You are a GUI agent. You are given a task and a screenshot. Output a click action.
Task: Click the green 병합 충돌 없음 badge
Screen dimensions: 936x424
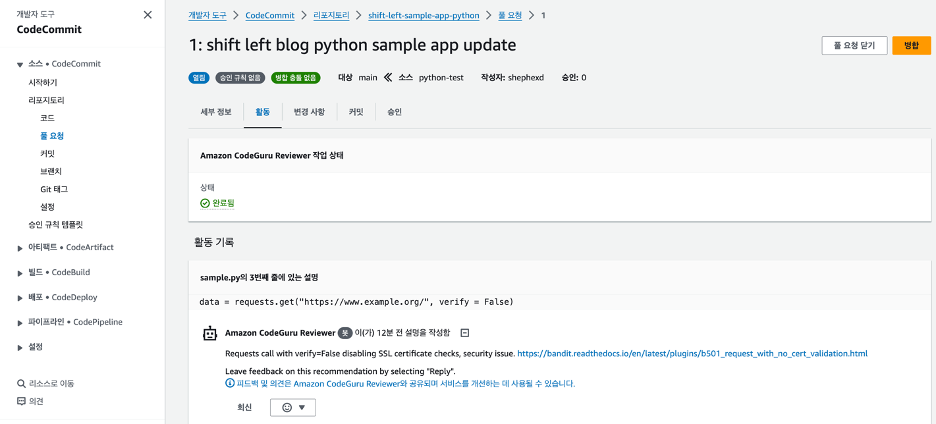[296, 78]
